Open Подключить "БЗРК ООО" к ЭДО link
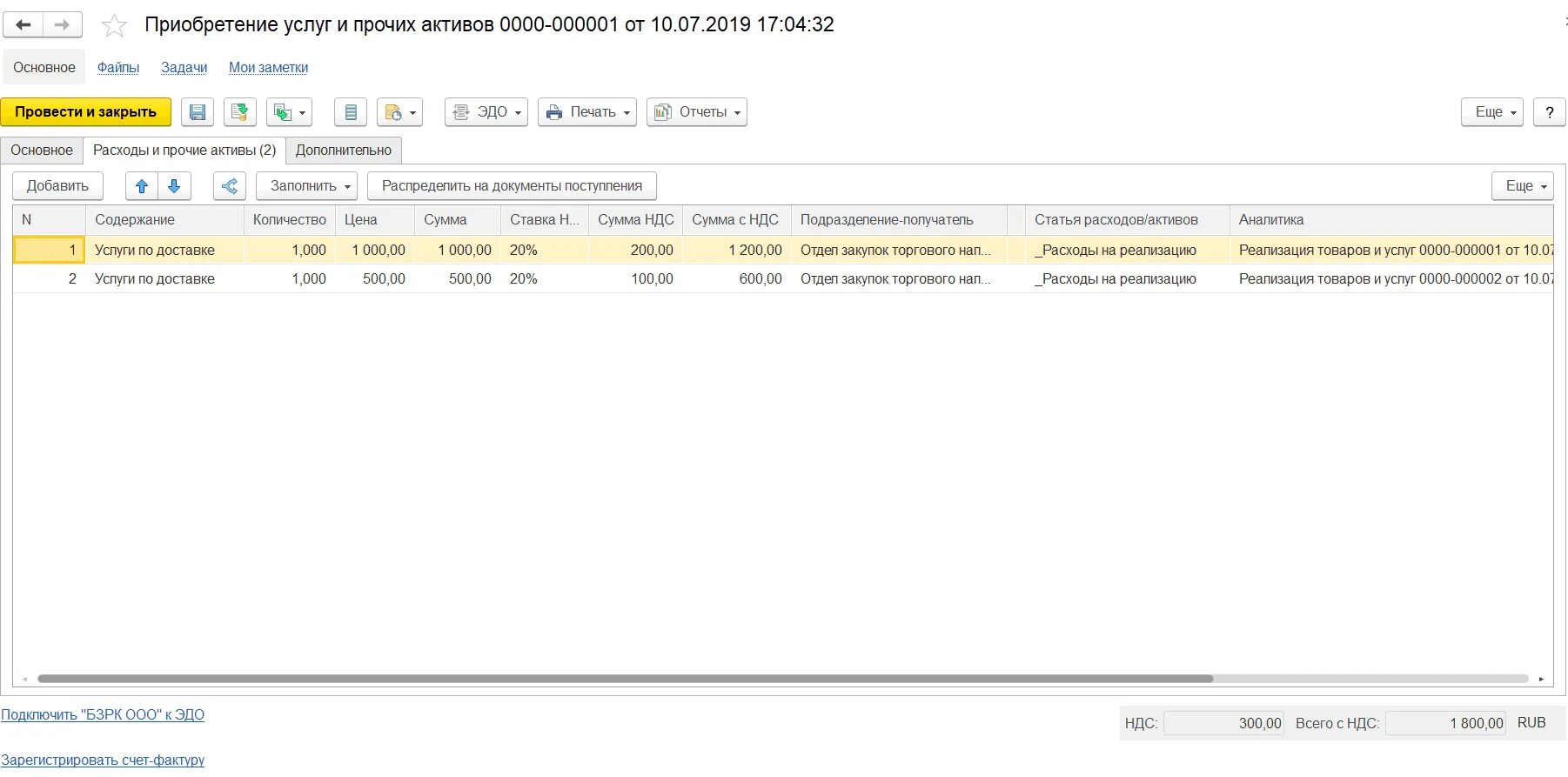The width and height of the screenshot is (1568, 777). click(103, 715)
